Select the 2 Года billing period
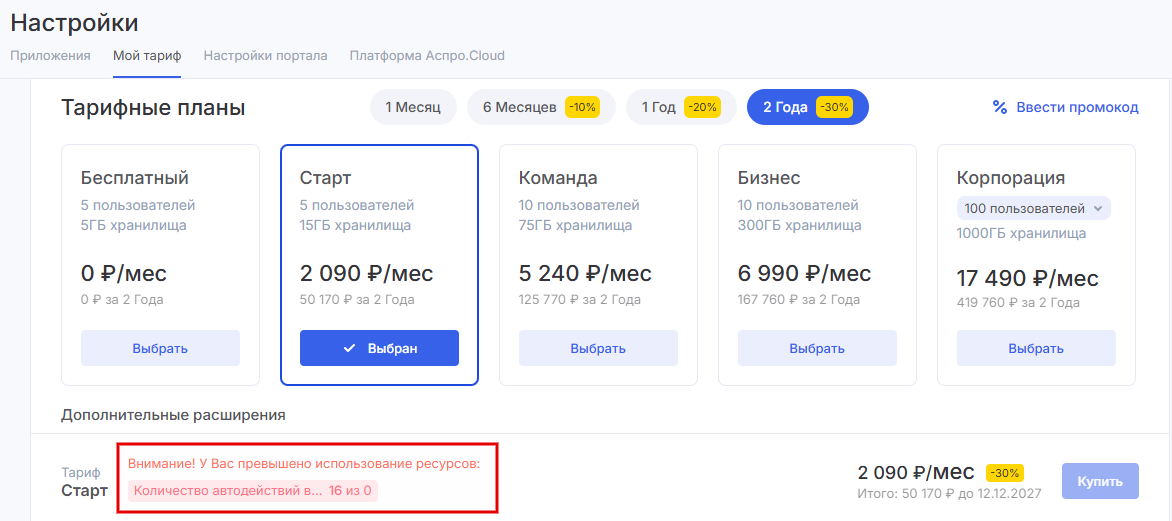 pos(807,107)
